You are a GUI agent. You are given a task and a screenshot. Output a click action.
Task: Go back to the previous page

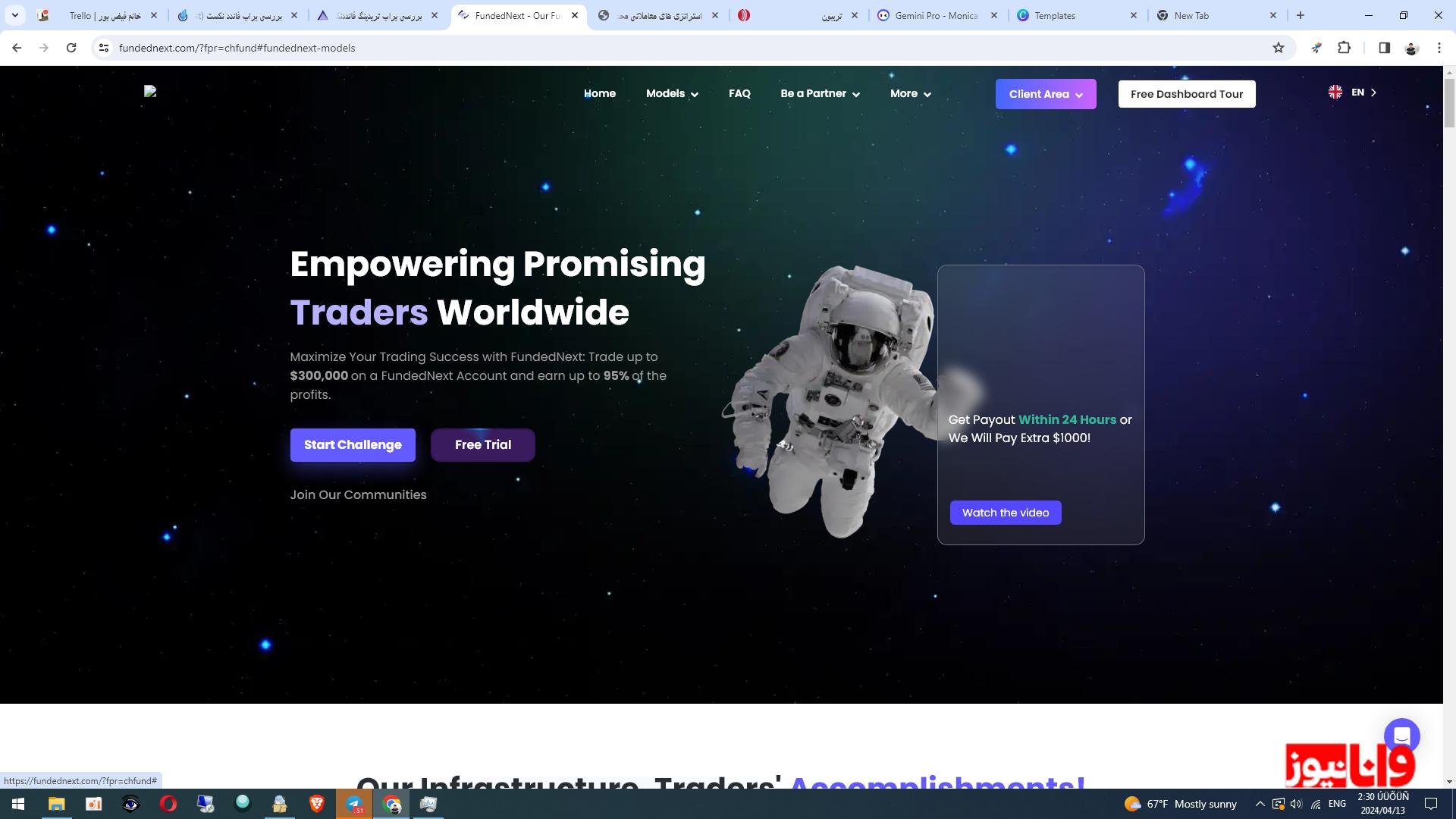(x=17, y=48)
